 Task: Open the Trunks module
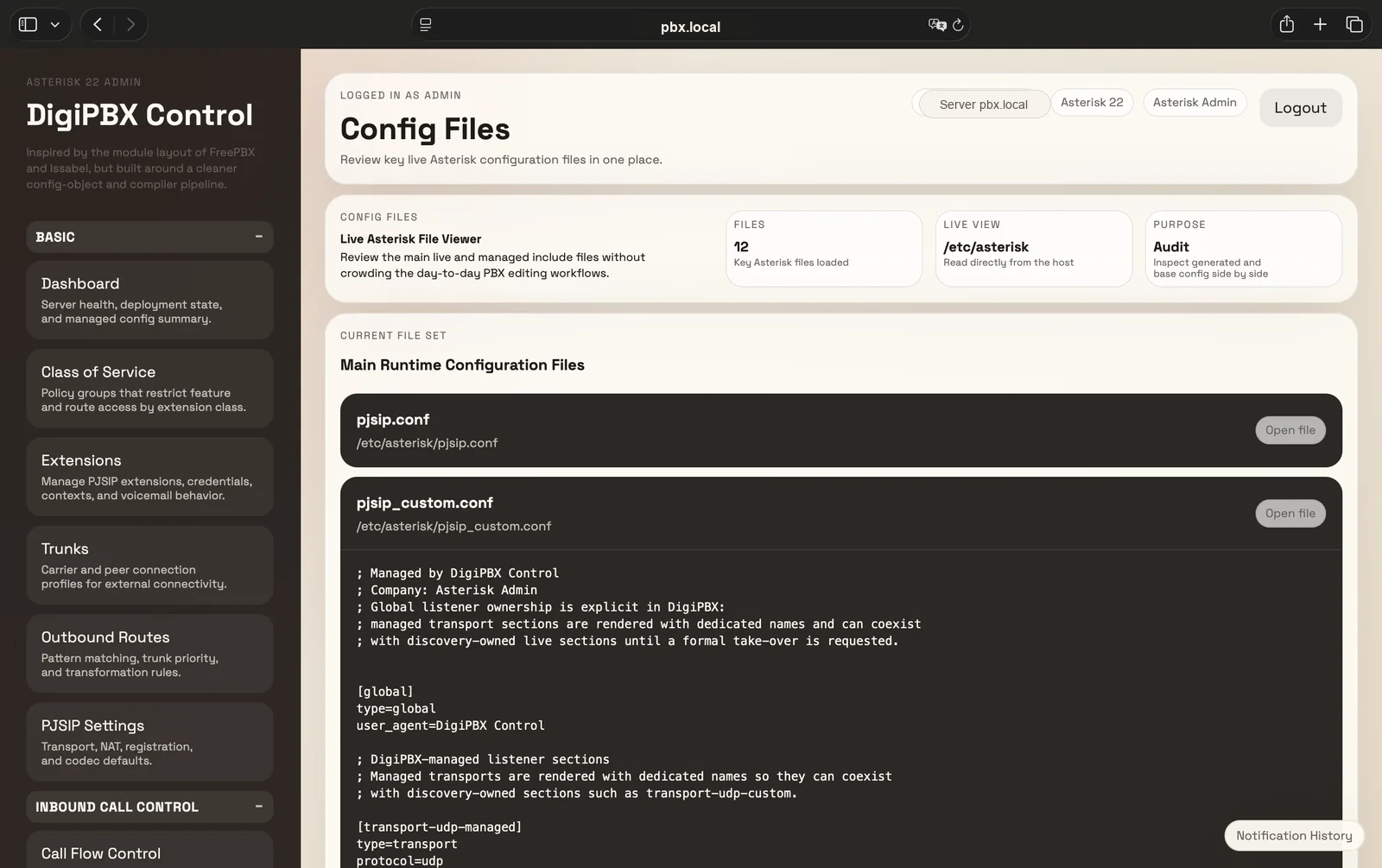(149, 565)
